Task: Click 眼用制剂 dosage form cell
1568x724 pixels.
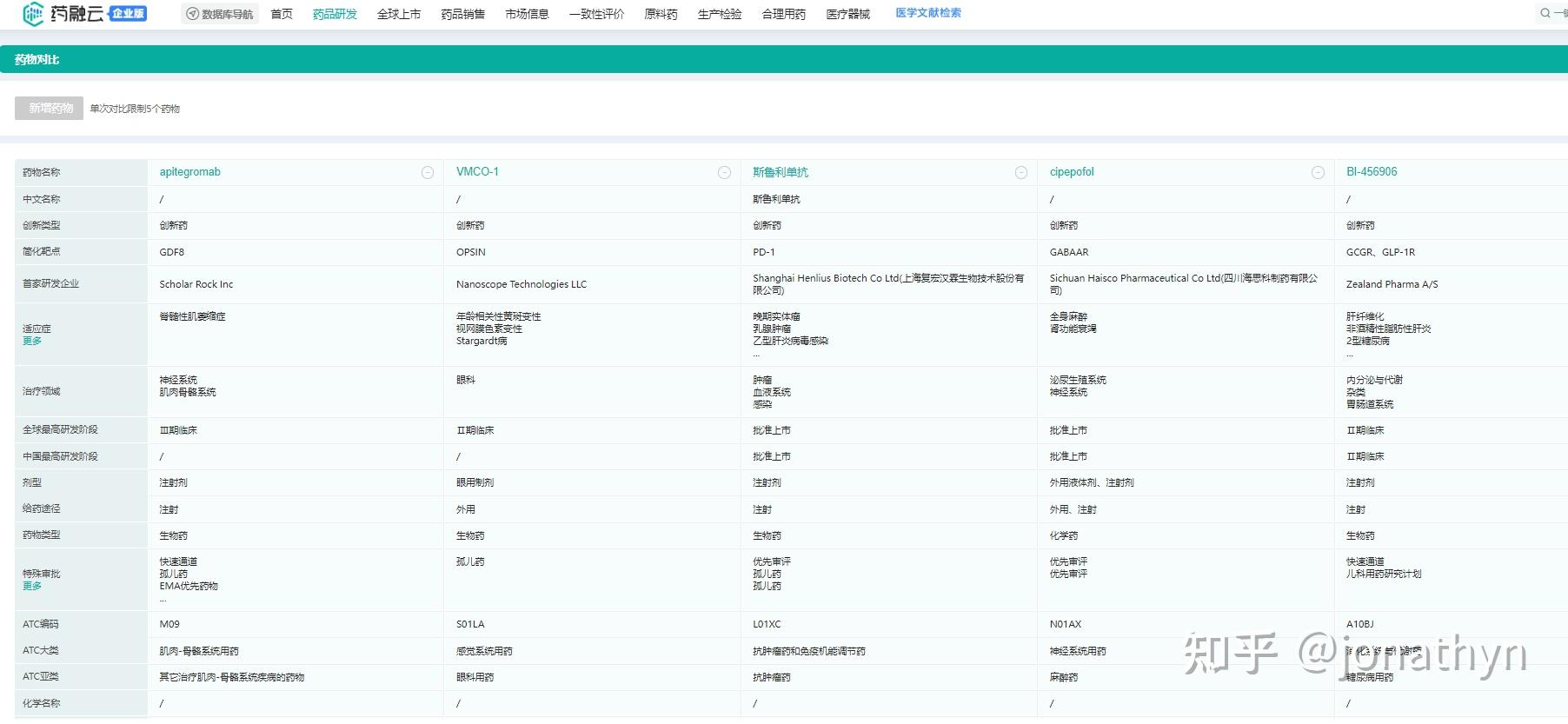Action: (x=475, y=482)
